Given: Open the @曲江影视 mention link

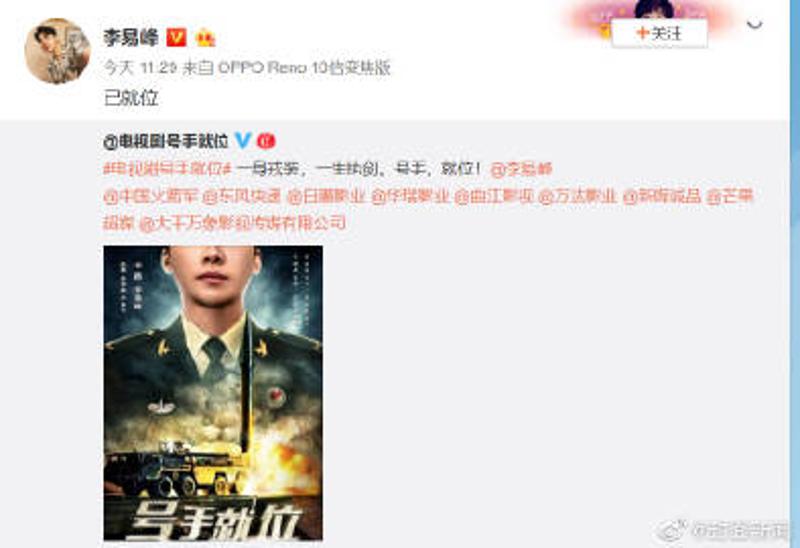Looking at the screenshot, I should pos(494,196).
